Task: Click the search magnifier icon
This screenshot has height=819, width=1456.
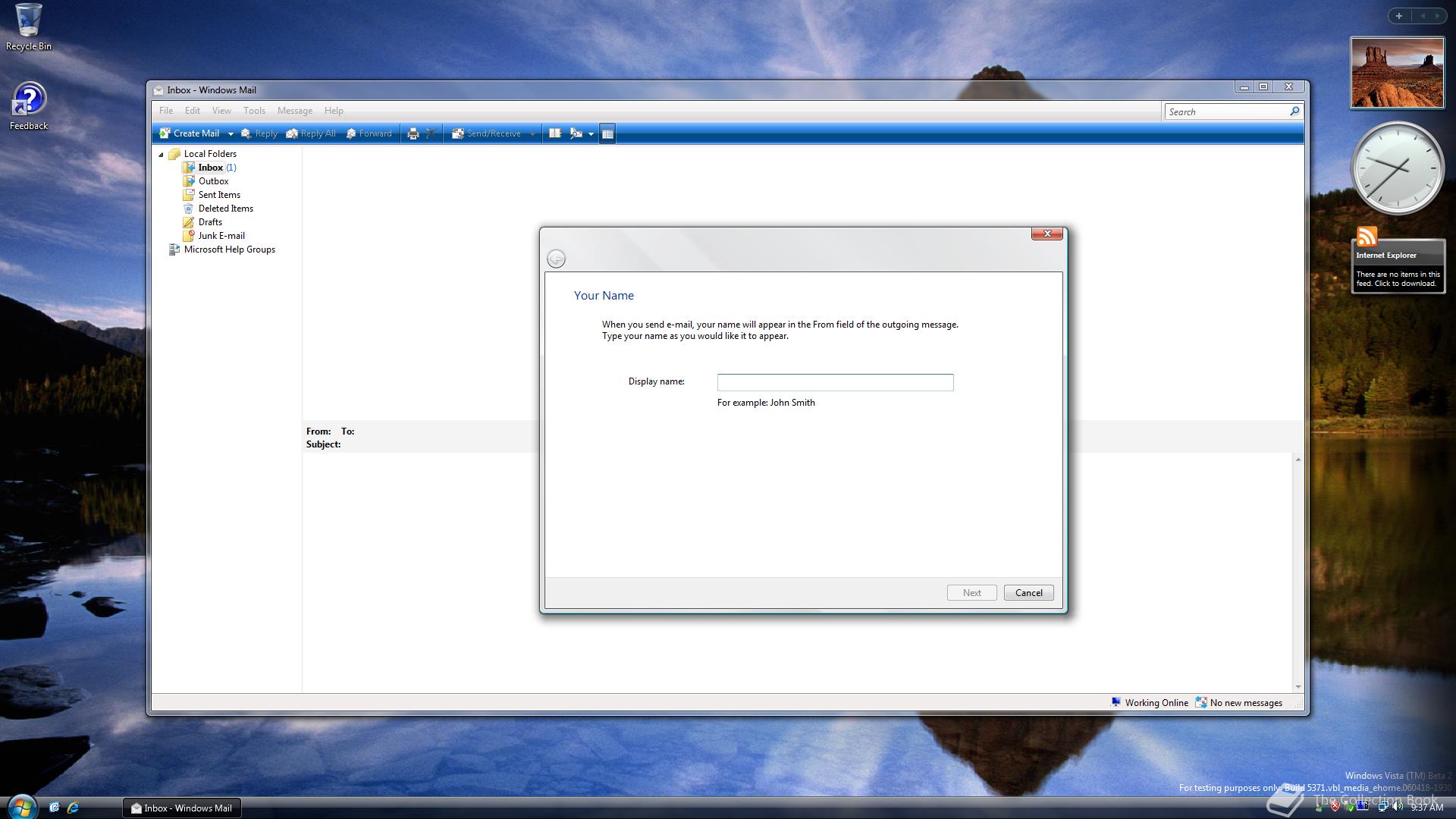Action: coord(1294,111)
